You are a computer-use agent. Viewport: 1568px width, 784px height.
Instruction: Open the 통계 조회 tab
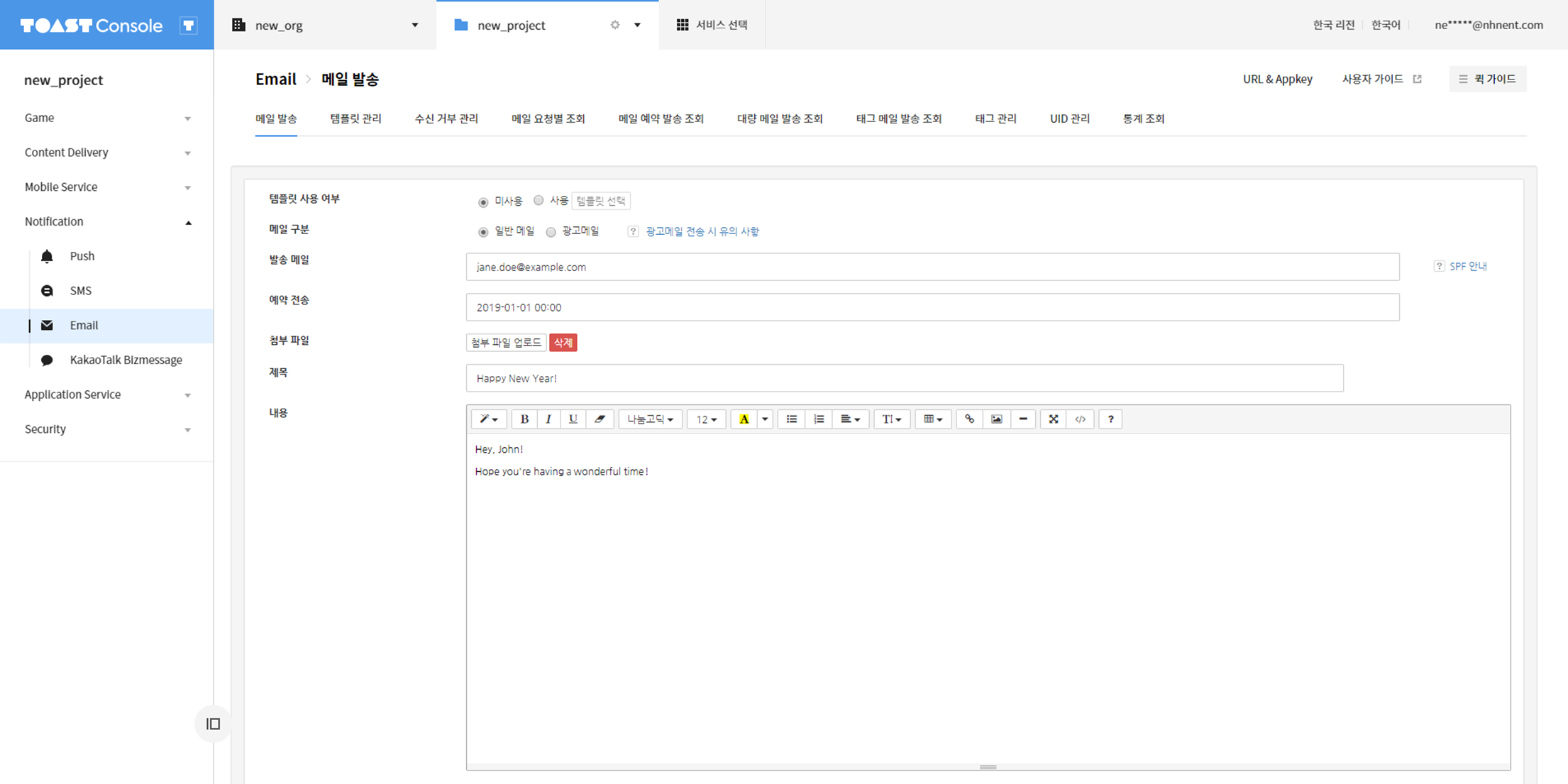click(1143, 118)
